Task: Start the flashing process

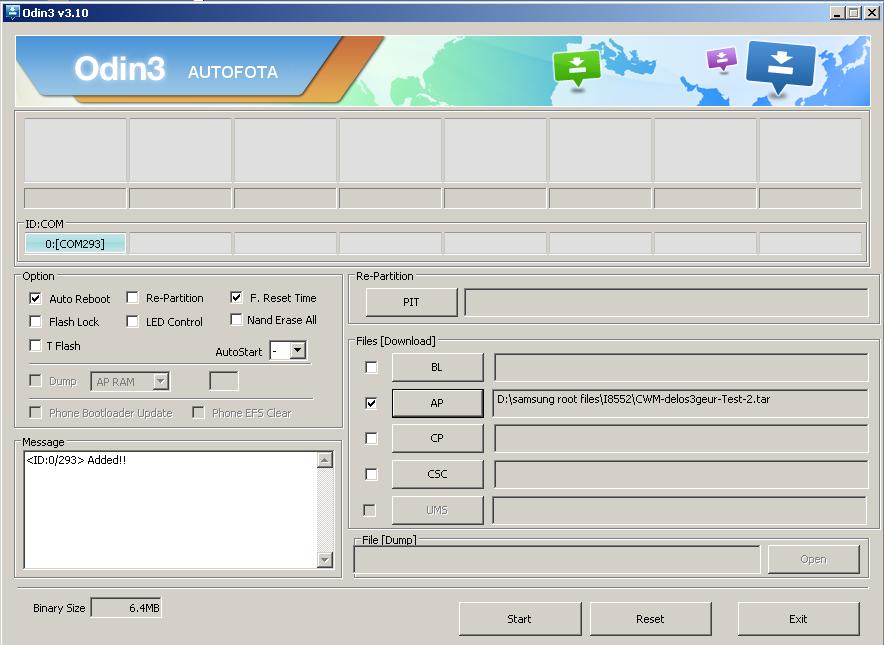Action: coord(520,619)
